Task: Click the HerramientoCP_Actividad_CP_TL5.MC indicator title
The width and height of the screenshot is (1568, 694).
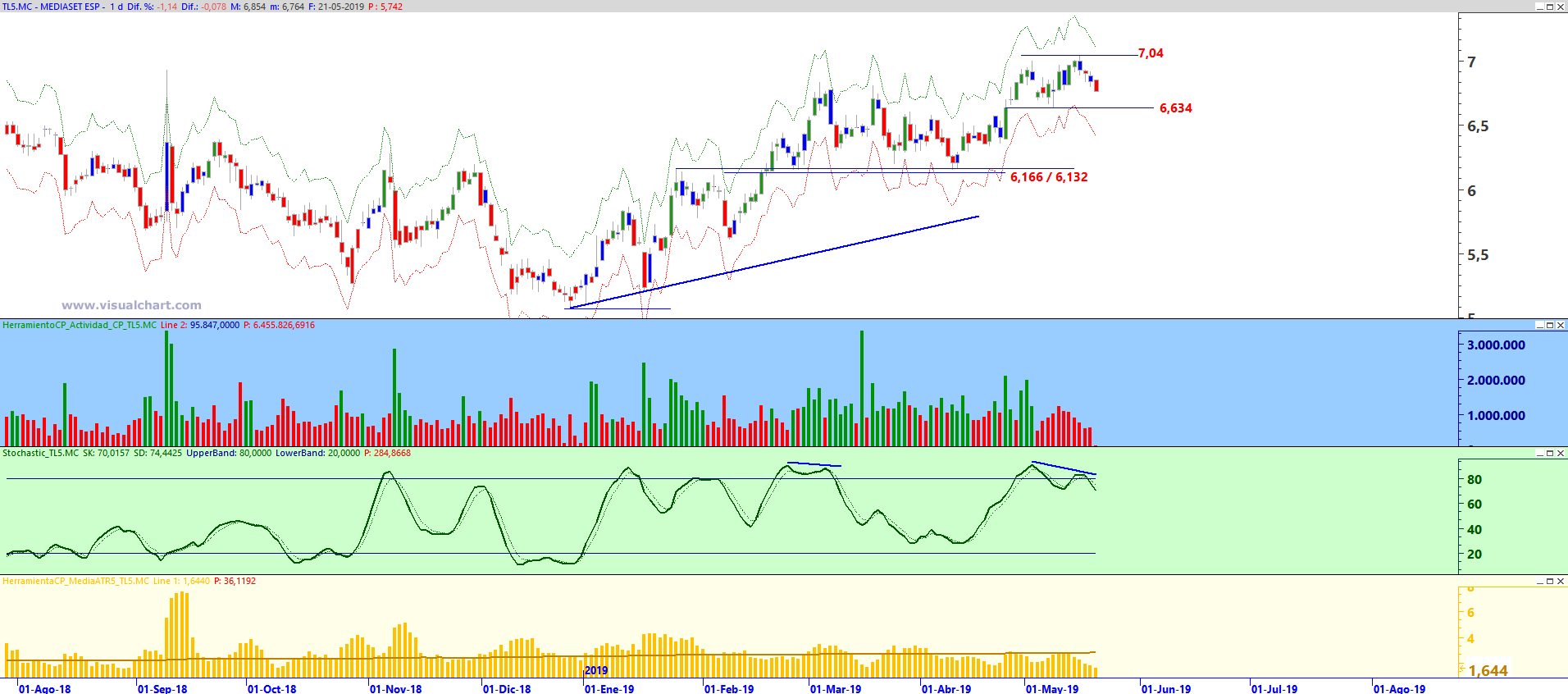Action: (80, 325)
